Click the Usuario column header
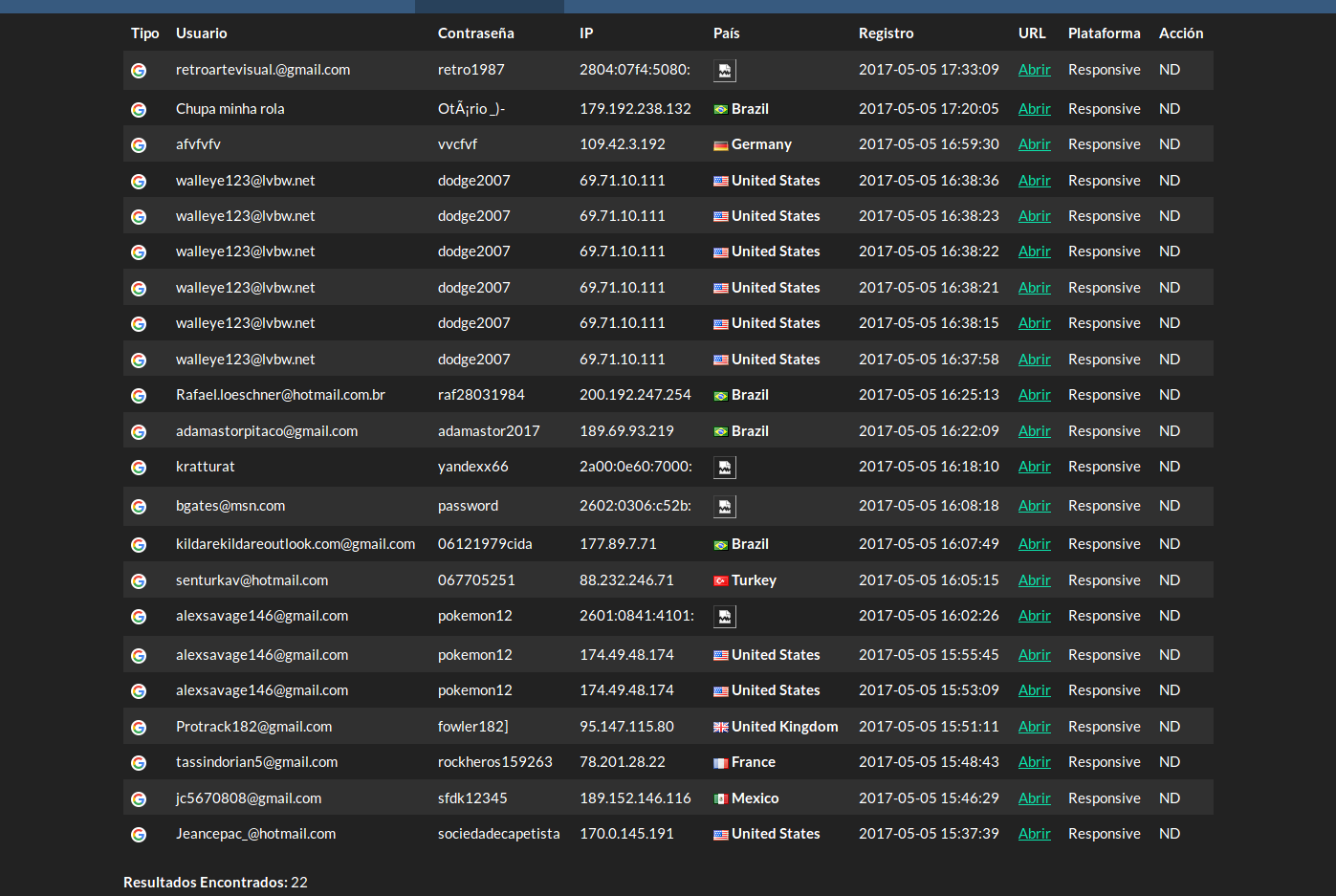This screenshot has width=1336, height=896. [x=202, y=33]
